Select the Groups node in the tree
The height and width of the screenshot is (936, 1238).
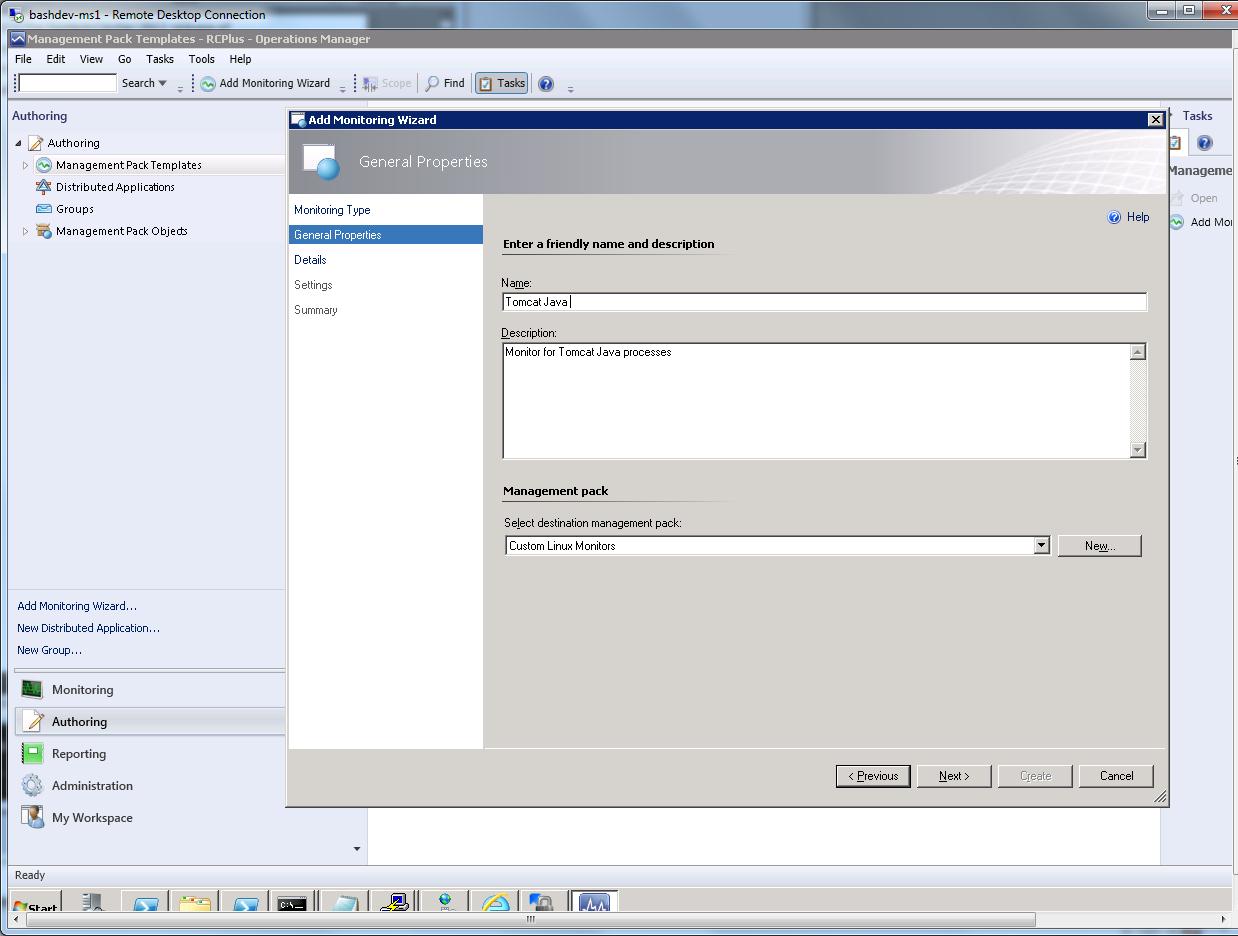pos(74,209)
